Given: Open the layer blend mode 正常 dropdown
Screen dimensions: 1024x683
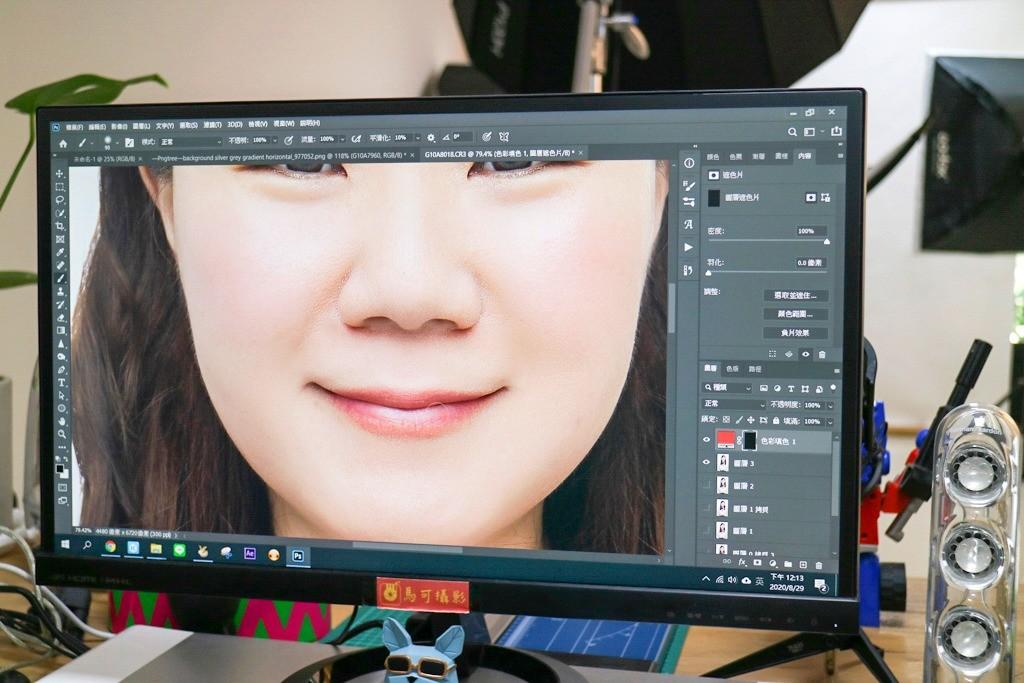Looking at the screenshot, I should coord(733,404).
